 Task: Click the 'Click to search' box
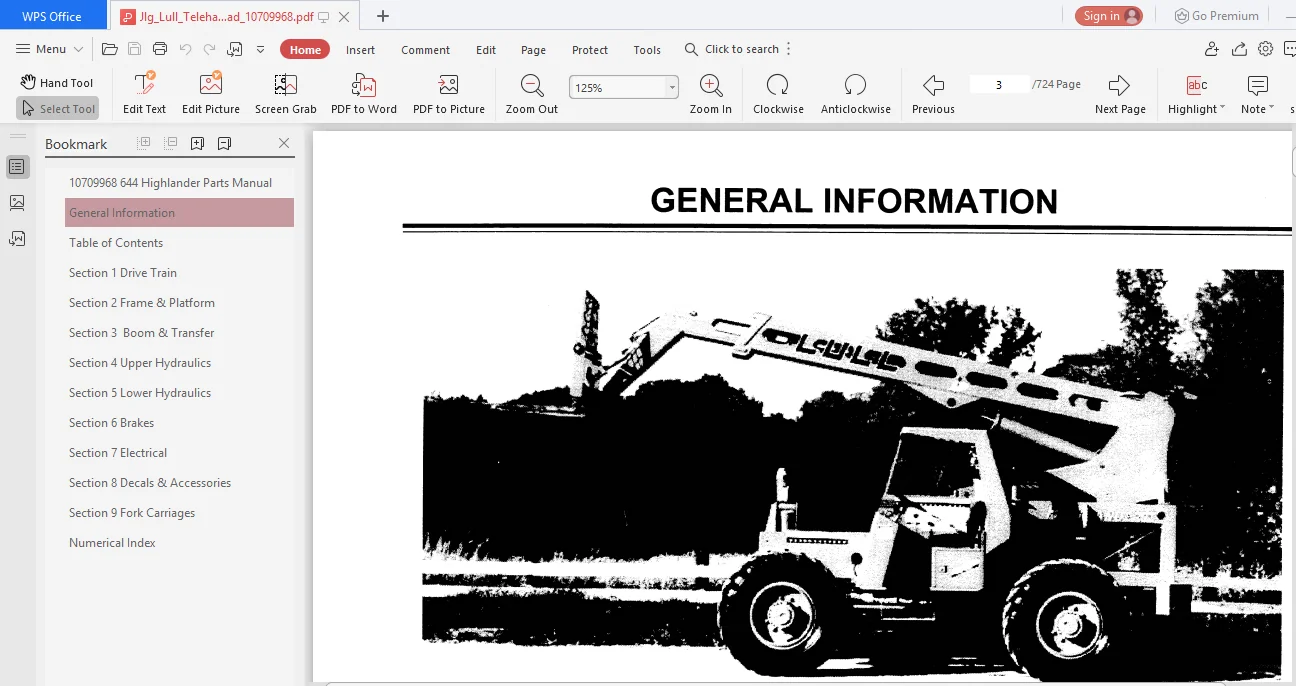tap(732, 49)
